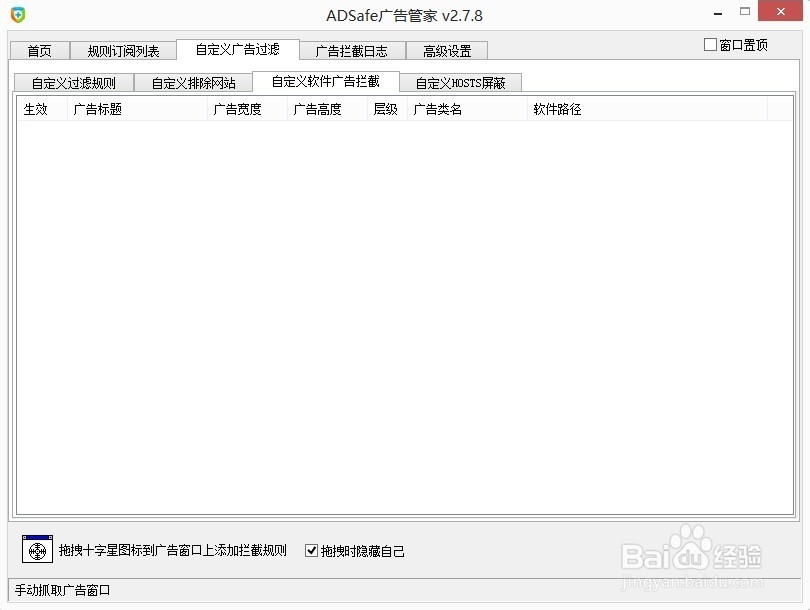Uncheck 拖拽时隐藏自己 checkbox
Screen dimensions: 810x610
coord(311,551)
